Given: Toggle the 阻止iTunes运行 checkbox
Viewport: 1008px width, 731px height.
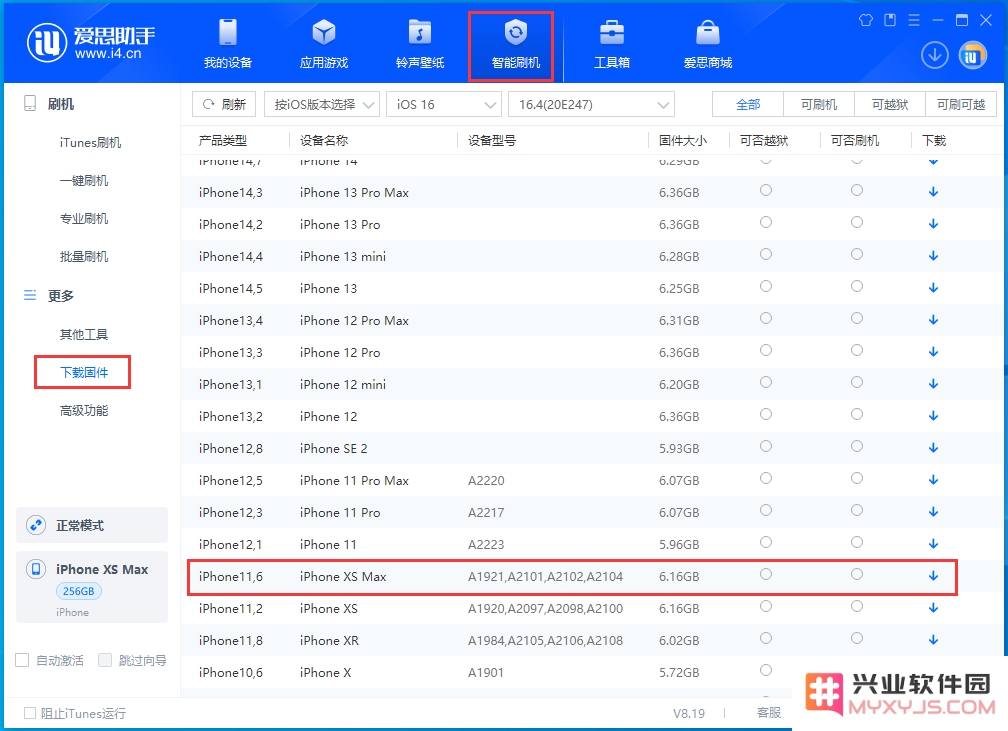Looking at the screenshot, I should (x=30, y=713).
